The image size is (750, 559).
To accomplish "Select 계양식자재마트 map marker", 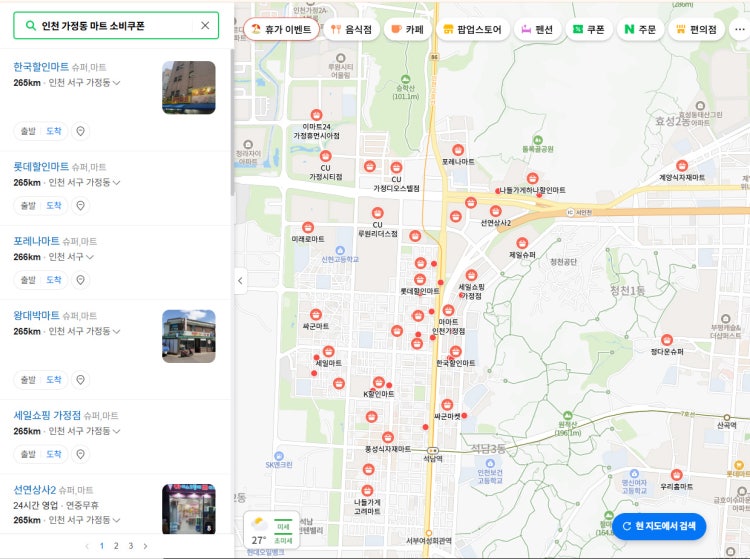I will click(x=682, y=165).
